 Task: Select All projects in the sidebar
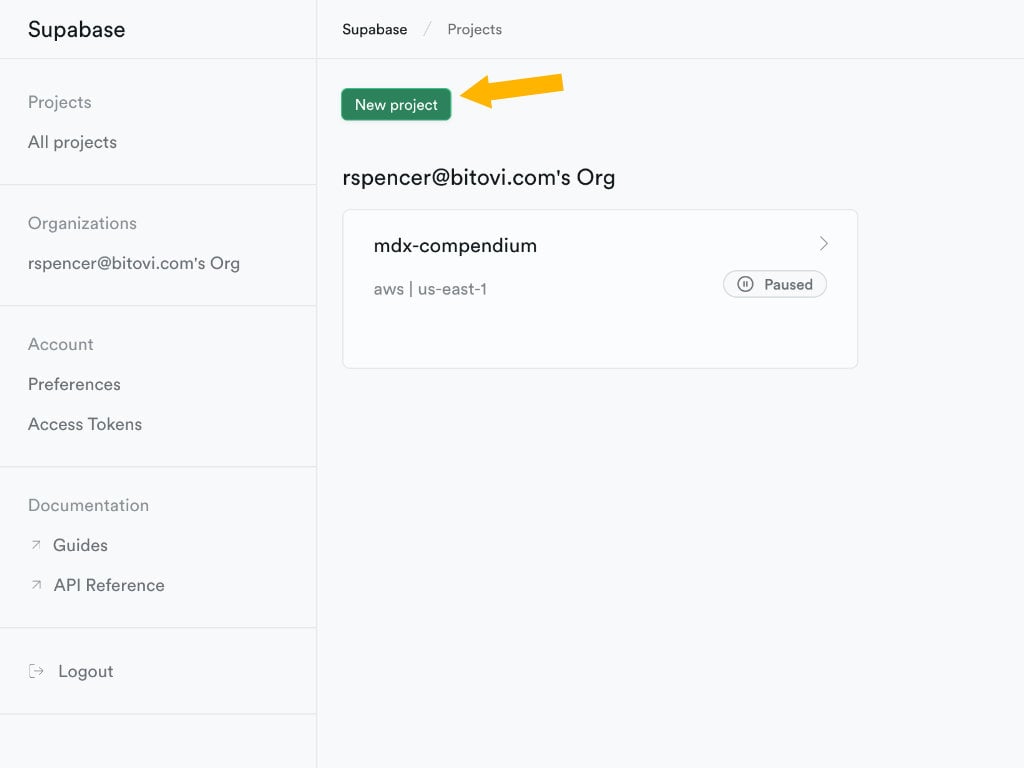click(71, 142)
